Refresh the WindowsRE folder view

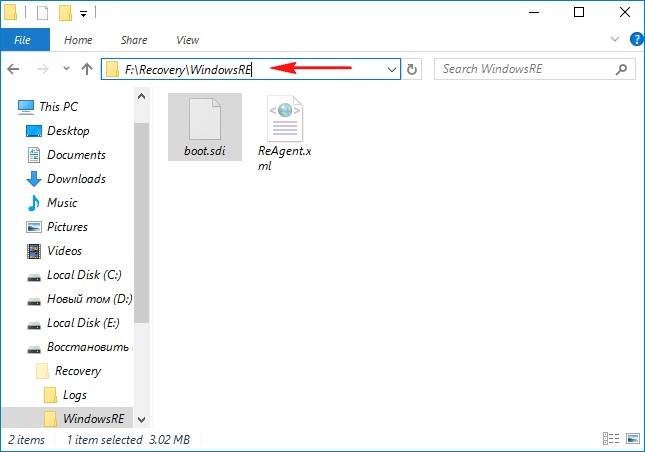click(413, 69)
